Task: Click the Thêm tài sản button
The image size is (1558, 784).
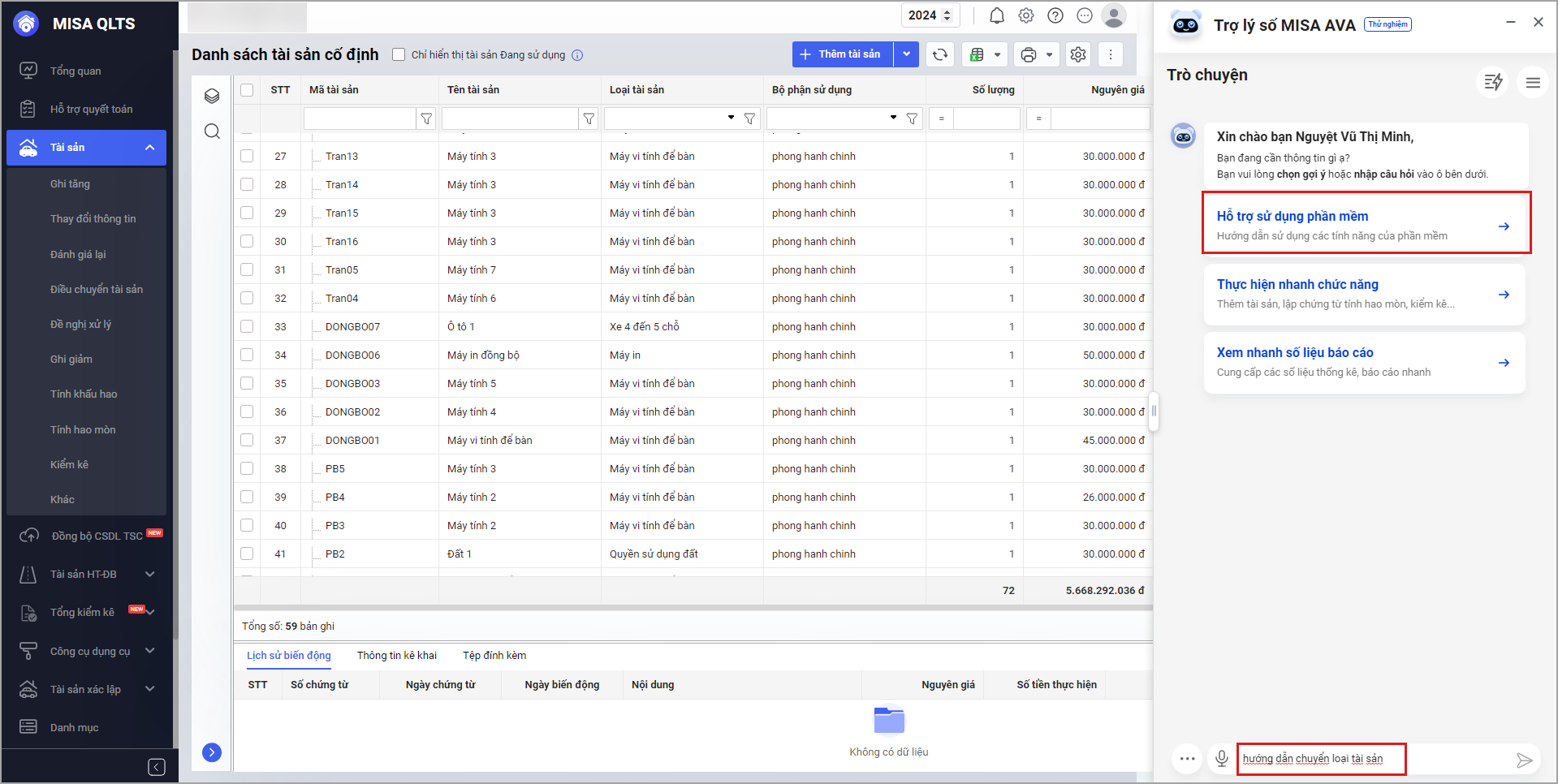Action: pos(842,54)
